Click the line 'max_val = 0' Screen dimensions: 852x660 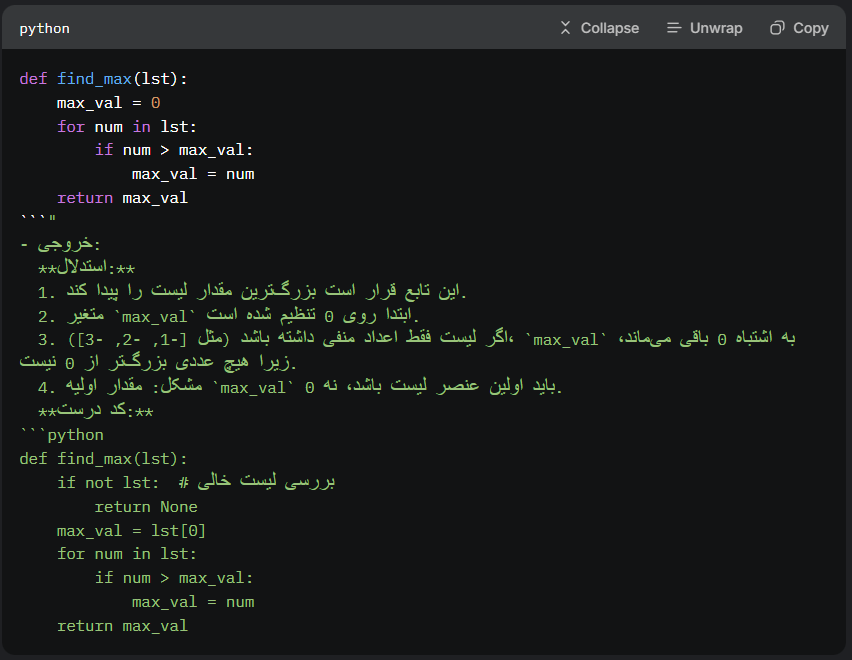pos(109,103)
